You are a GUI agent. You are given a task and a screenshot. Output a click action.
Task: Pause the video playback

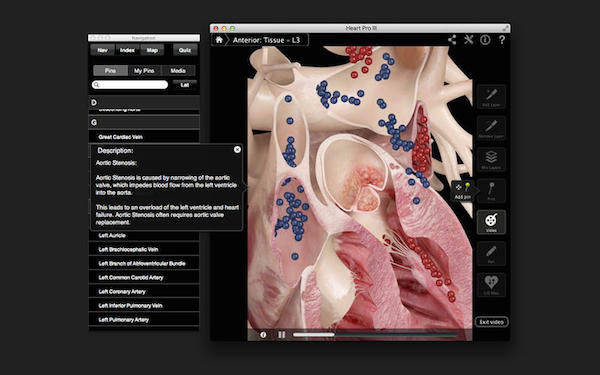(282, 335)
